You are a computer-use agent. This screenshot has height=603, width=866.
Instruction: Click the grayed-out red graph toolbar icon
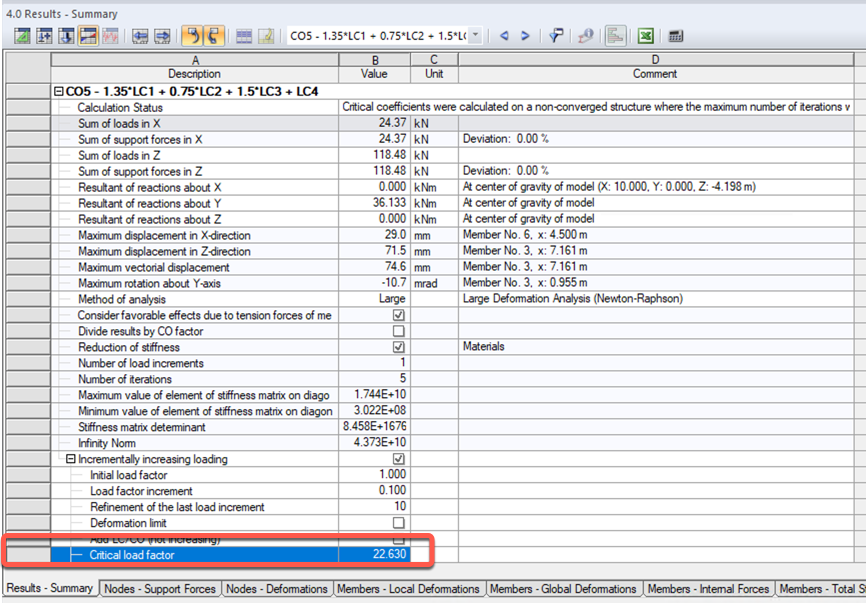point(110,36)
